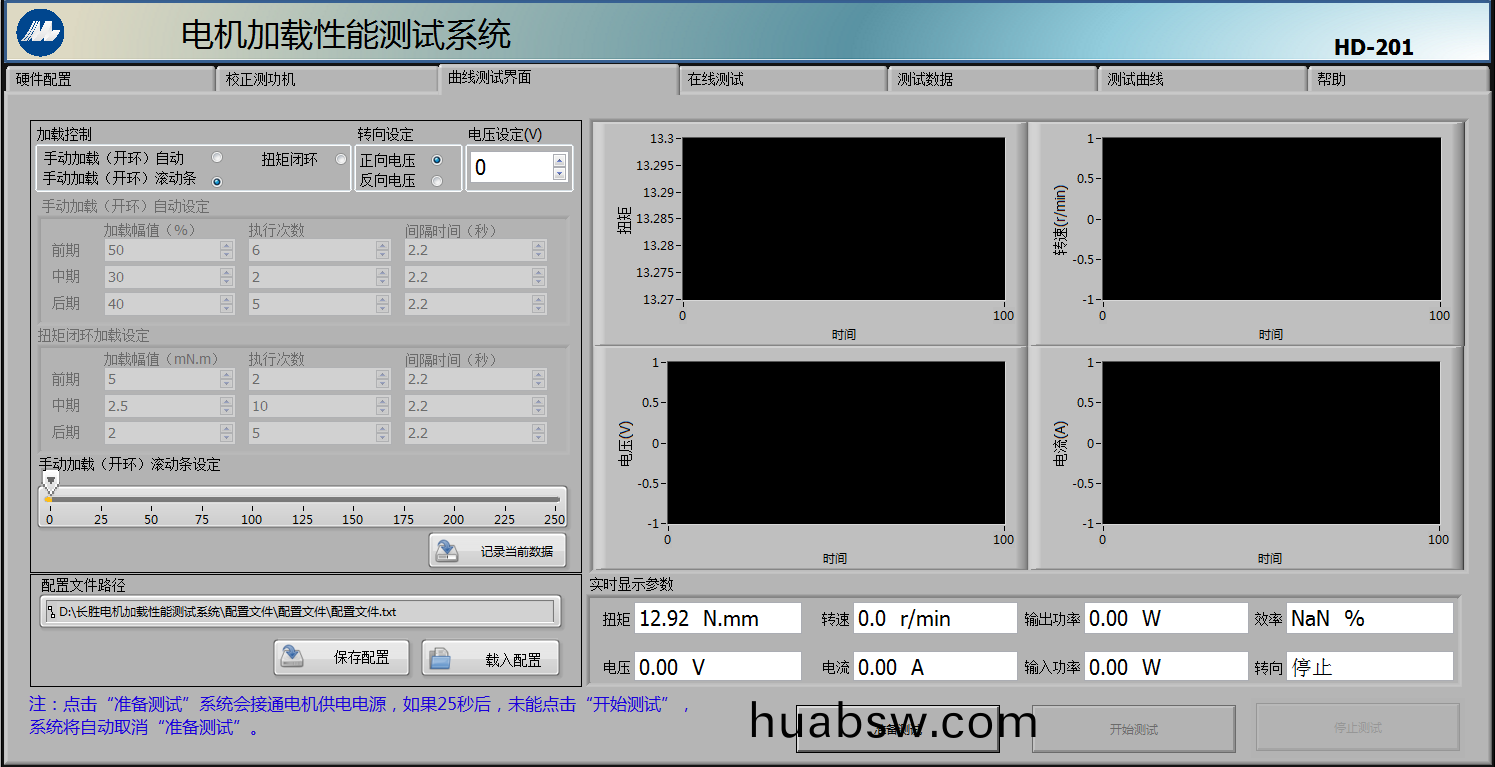Click the 校正测功机 tab
The height and width of the screenshot is (767, 1495).
pos(325,80)
